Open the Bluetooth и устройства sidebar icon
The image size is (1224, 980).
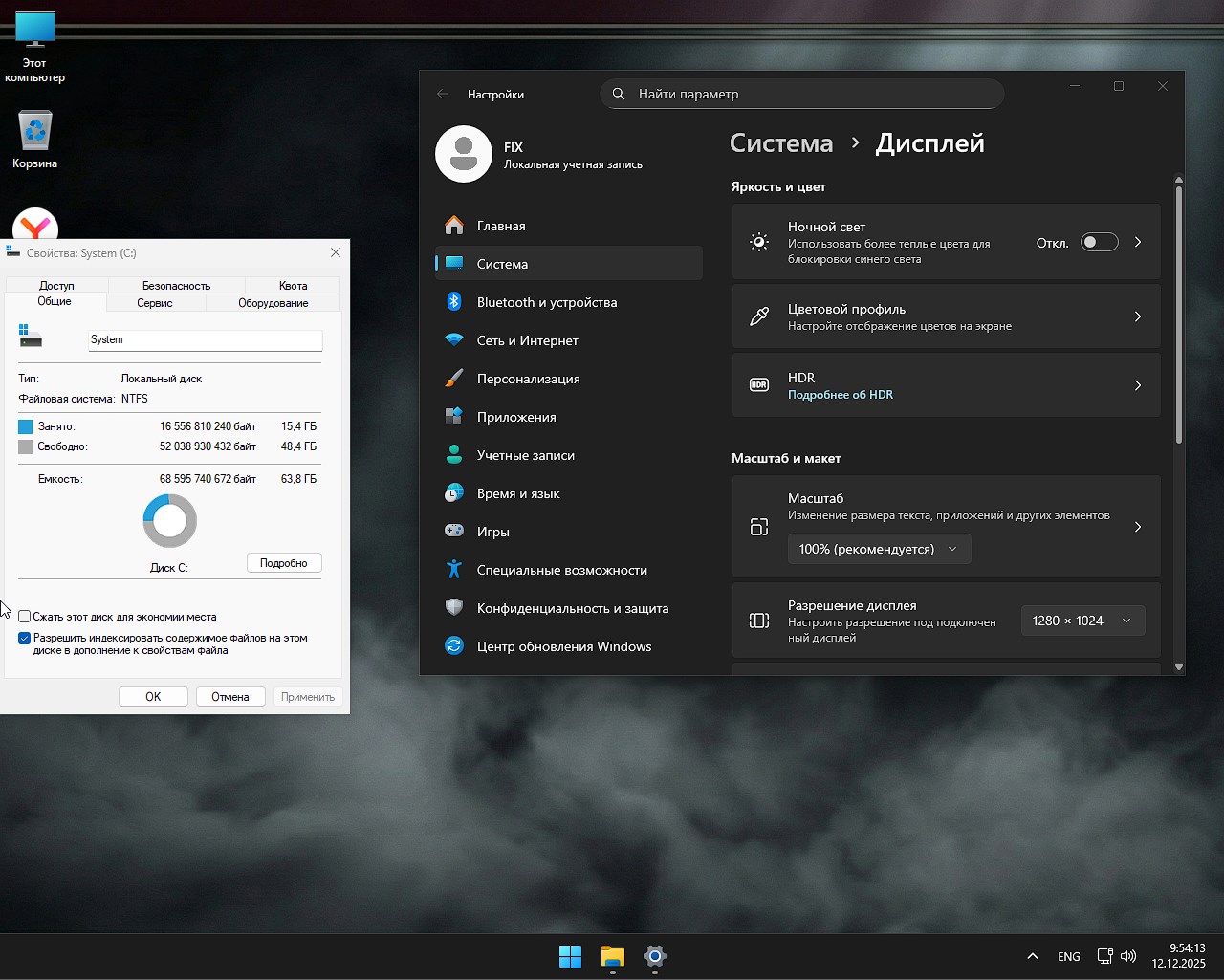454,302
